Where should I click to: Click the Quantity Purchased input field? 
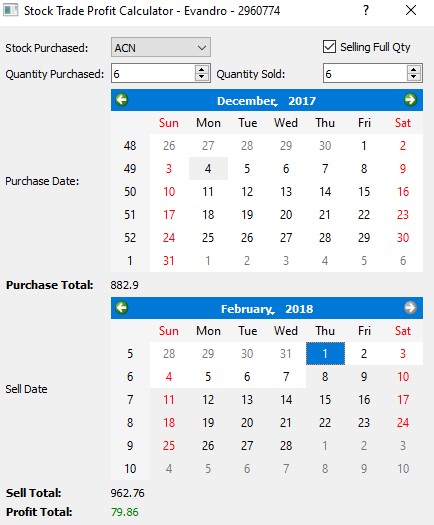click(x=153, y=73)
